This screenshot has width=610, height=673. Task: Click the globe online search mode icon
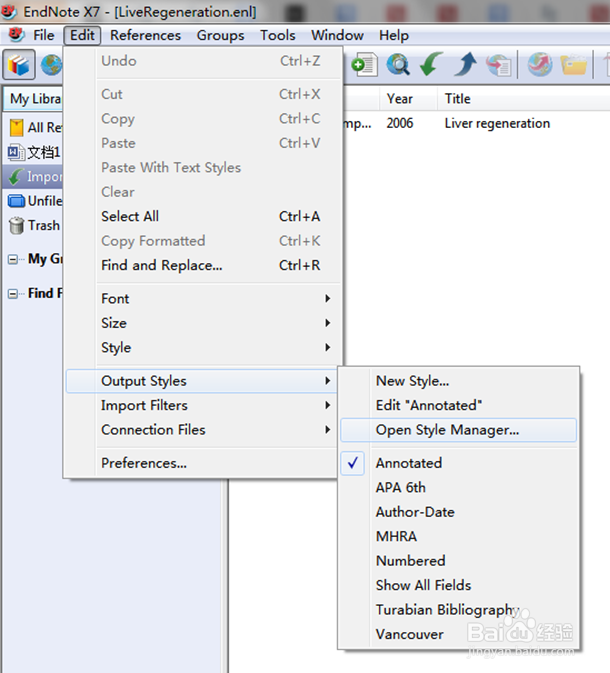51,65
